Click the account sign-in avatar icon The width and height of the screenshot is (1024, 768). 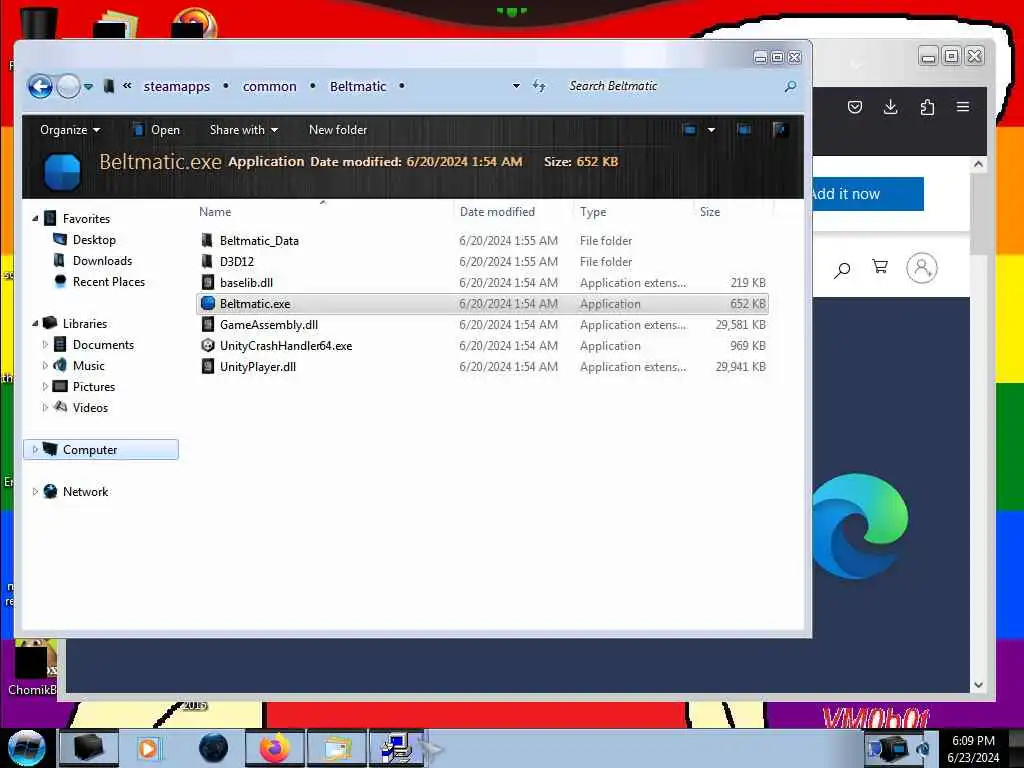(x=921, y=268)
